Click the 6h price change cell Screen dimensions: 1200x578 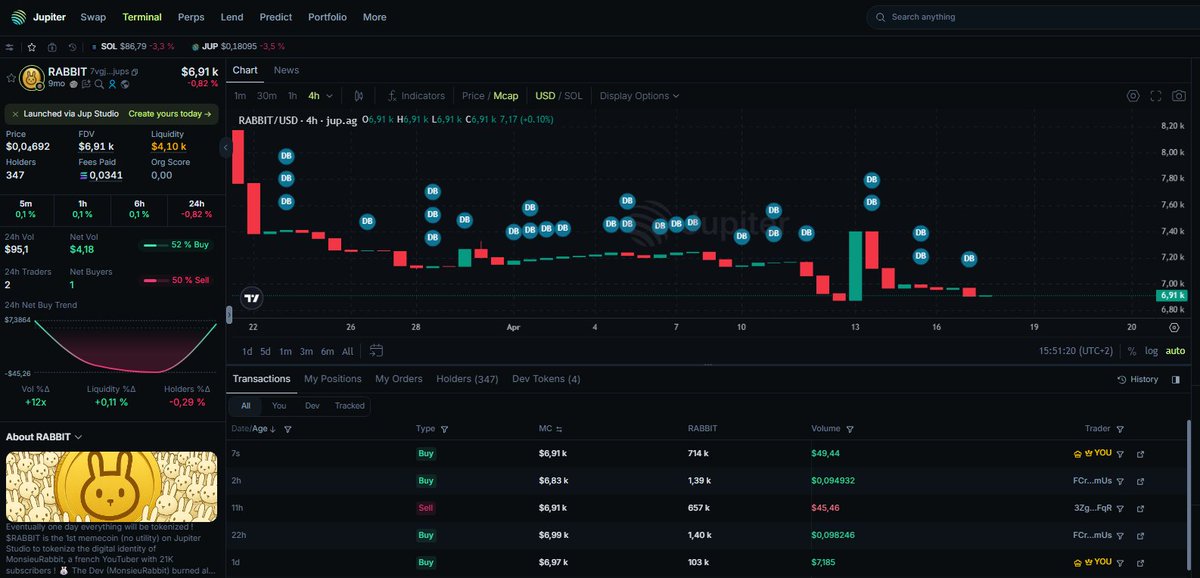pyautogui.click(x=138, y=208)
